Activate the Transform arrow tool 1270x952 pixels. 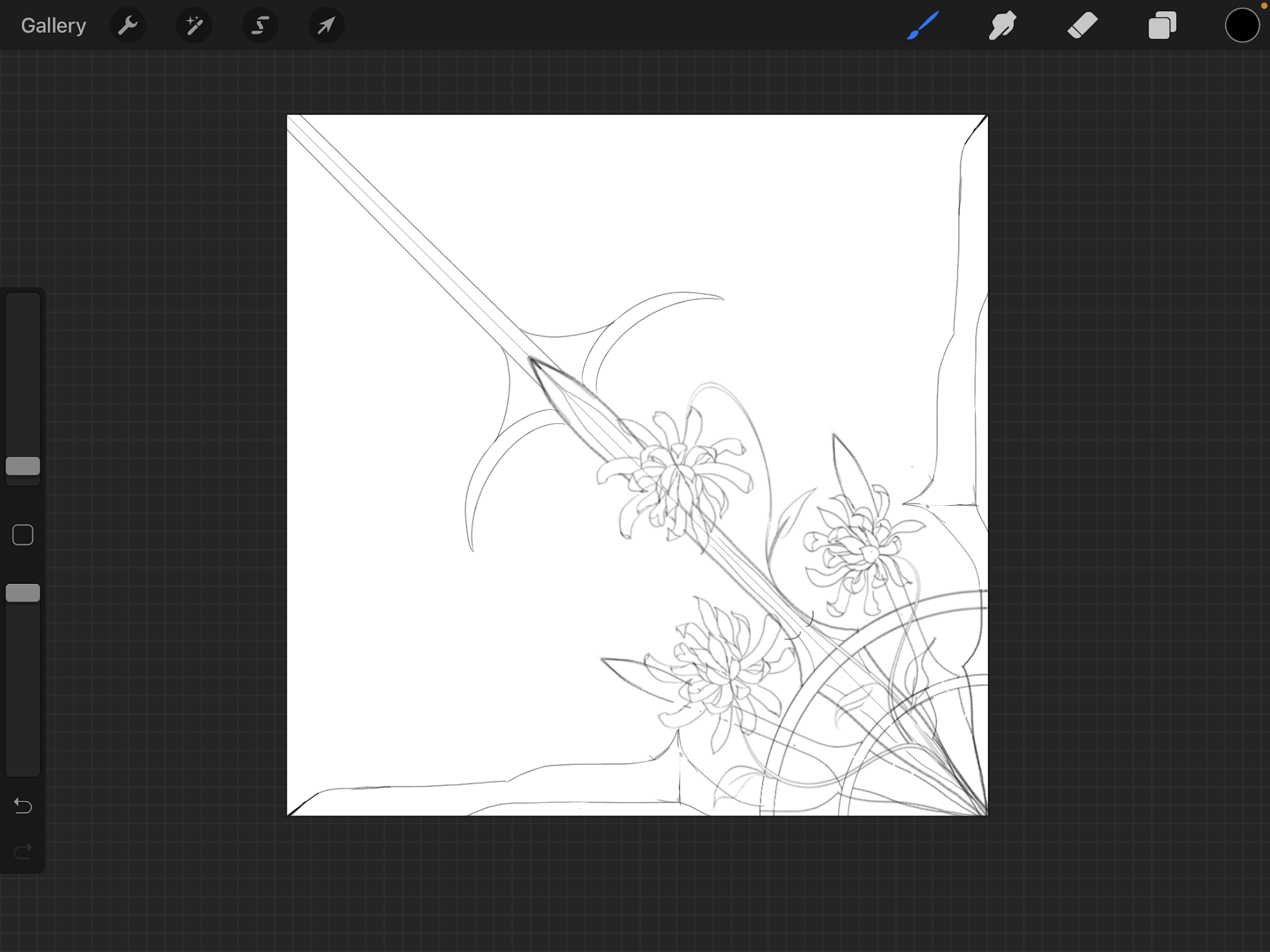tap(326, 25)
